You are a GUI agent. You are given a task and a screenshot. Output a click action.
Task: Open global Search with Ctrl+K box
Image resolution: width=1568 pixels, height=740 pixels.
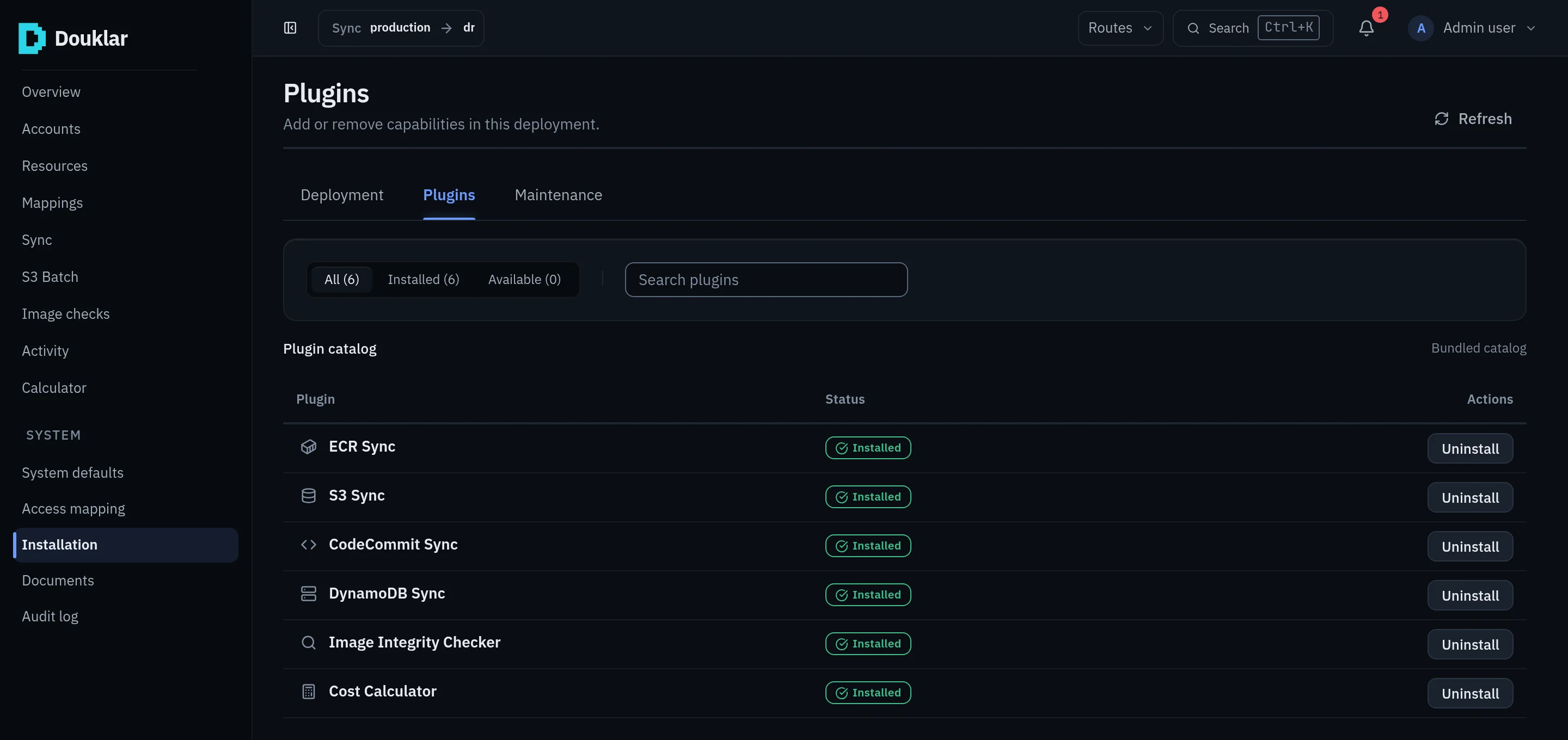click(1253, 28)
